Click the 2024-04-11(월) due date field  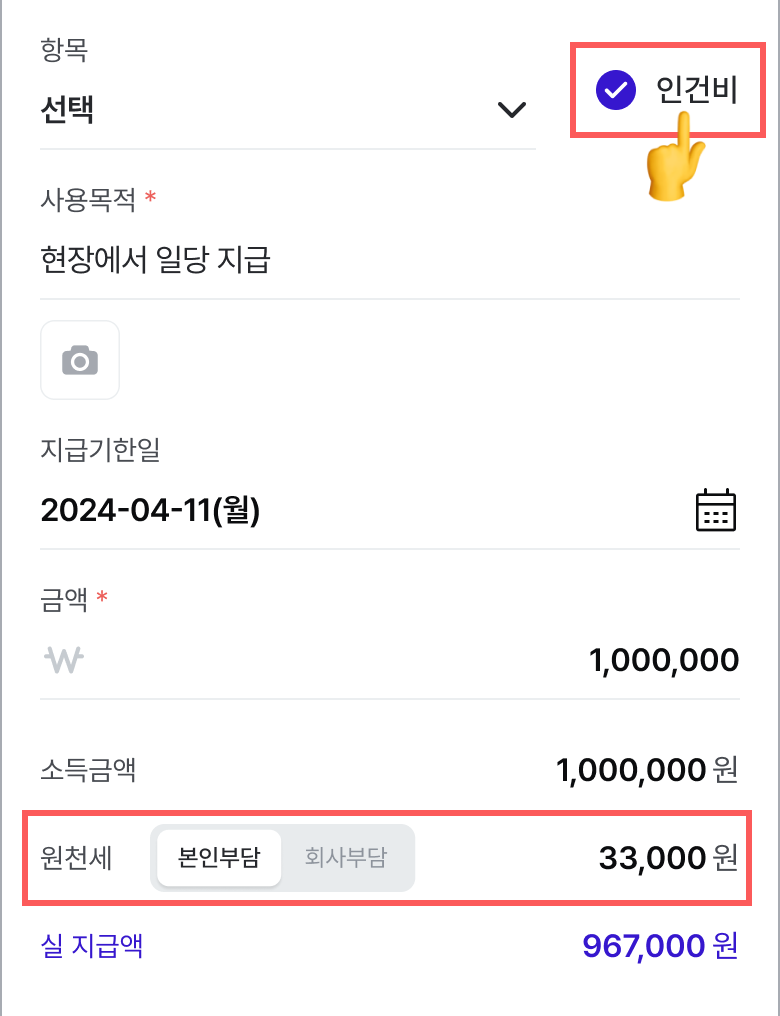[390, 510]
